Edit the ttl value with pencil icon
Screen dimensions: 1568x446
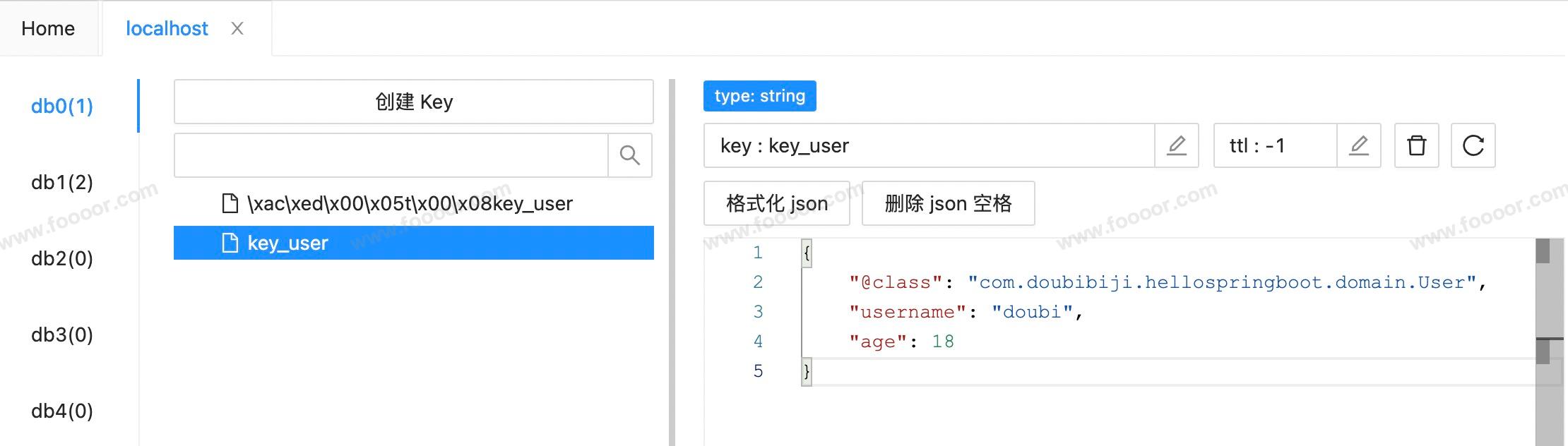[x=1358, y=146]
